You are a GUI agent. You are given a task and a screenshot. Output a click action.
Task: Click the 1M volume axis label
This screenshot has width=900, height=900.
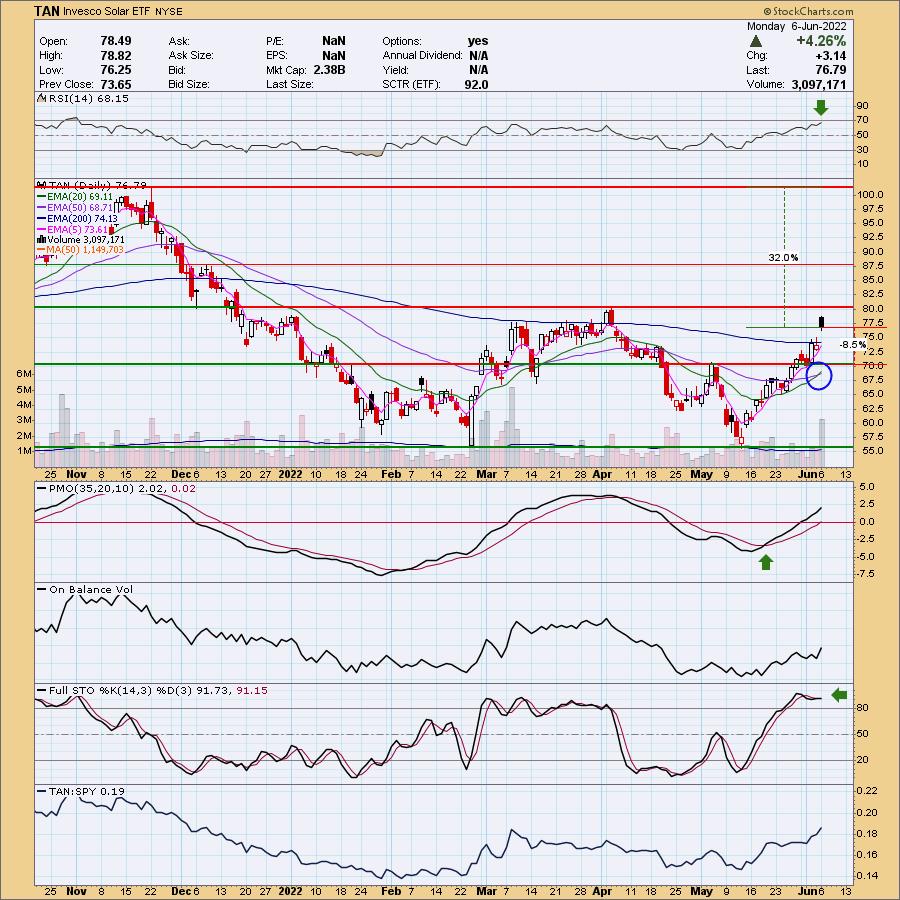pos(24,451)
